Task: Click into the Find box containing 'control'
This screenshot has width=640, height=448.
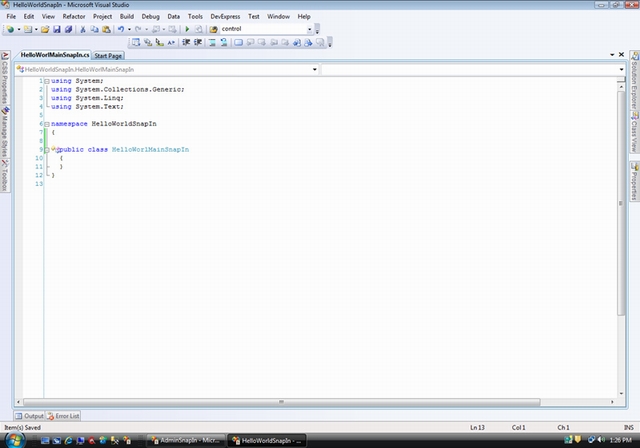Action: (x=263, y=29)
